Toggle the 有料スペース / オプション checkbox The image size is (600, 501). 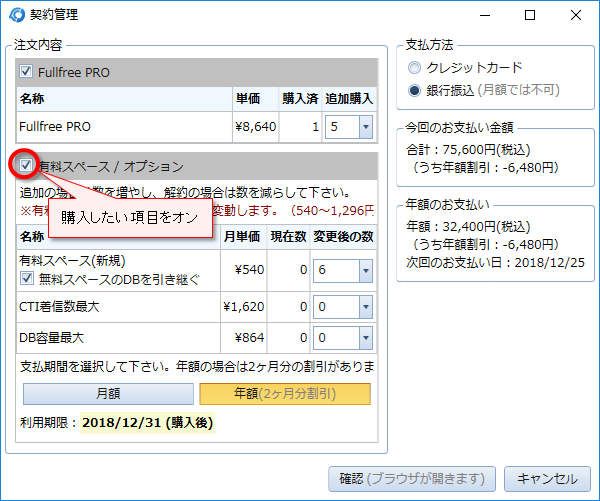point(26,165)
